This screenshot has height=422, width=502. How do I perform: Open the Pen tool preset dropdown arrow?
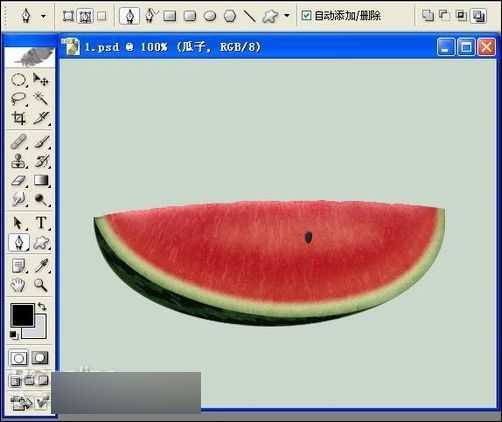tap(43, 16)
